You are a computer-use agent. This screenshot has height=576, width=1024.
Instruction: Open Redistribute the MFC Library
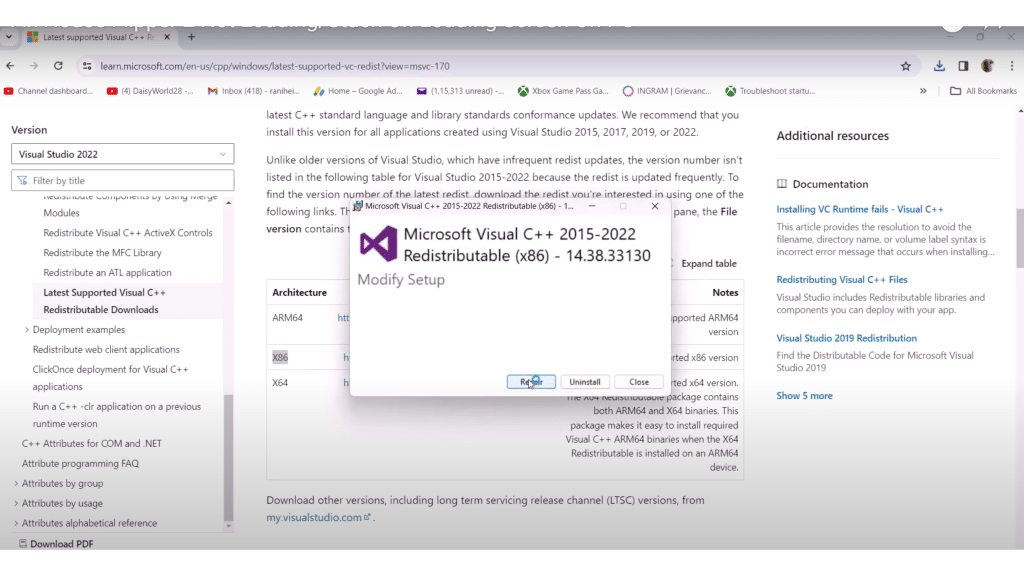103,253
